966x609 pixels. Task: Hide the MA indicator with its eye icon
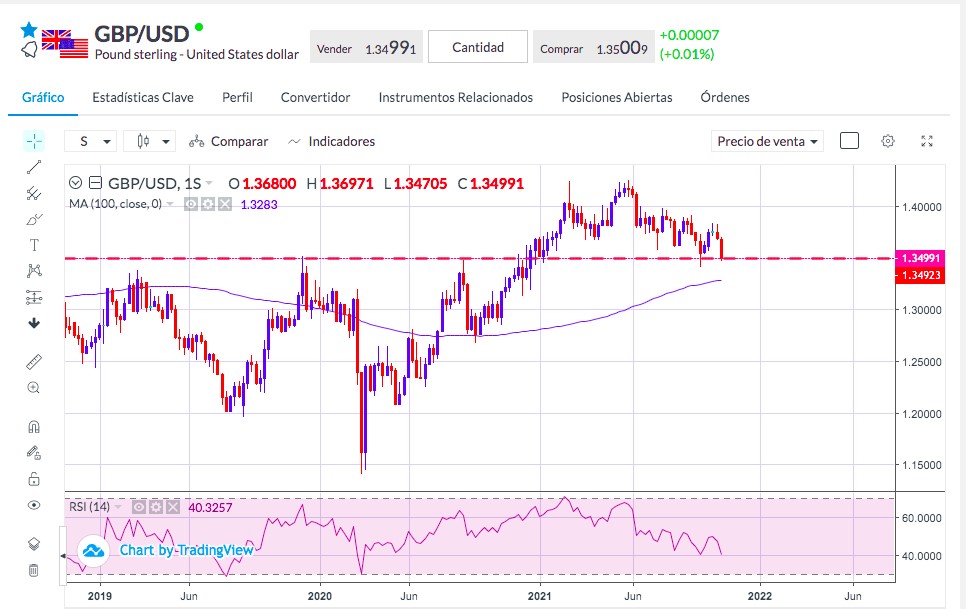(191, 204)
